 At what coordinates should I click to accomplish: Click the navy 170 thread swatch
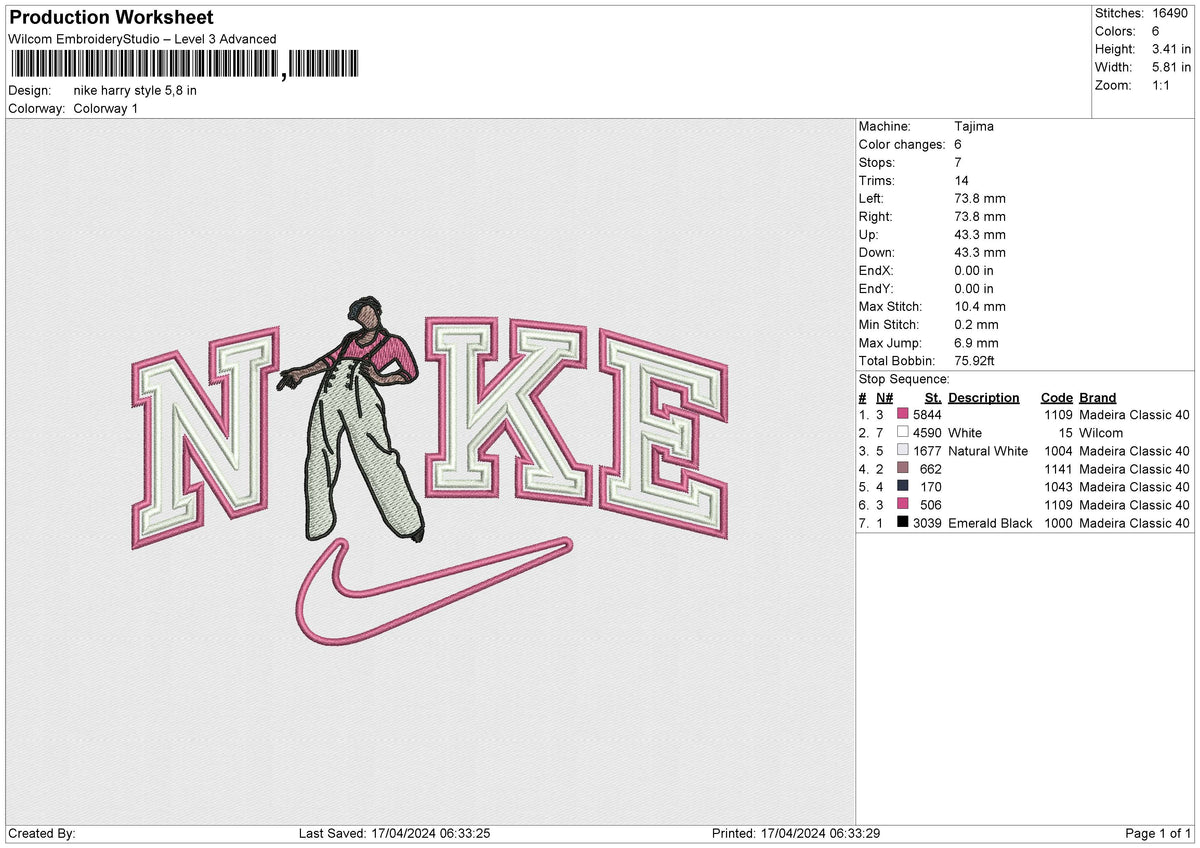point(903,487)
